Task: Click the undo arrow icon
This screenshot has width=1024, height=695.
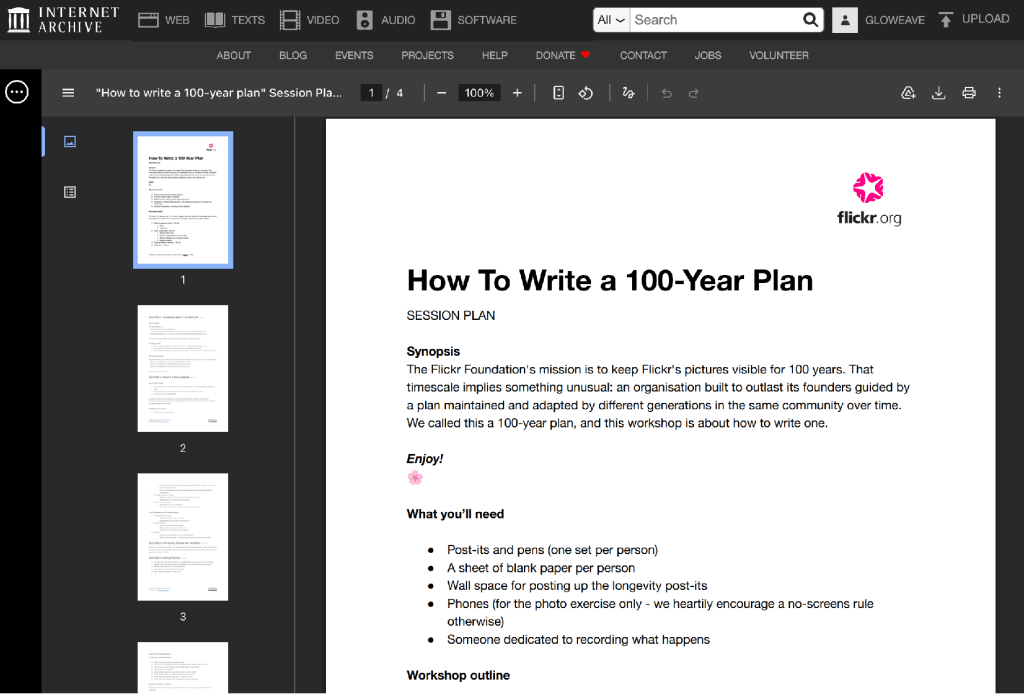Action: pyautogui.click(x=666, y=93)
